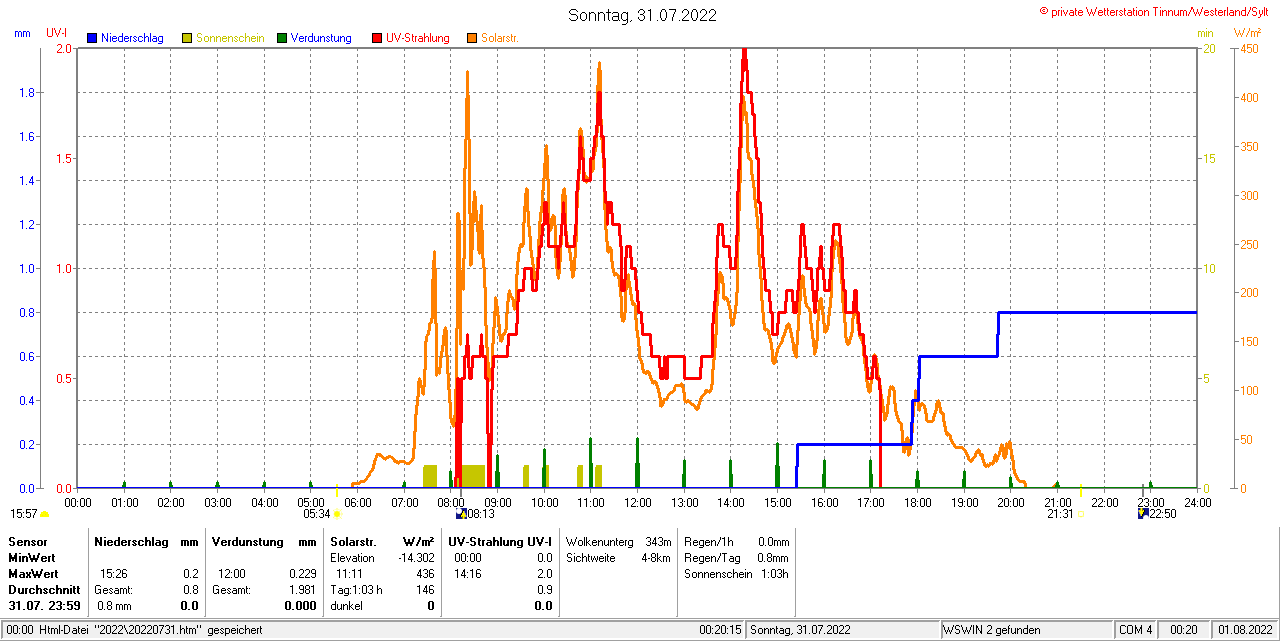Click the UV maximum time 14:16
Viewport: 1280px width, 641px height.
pos(467,574)
